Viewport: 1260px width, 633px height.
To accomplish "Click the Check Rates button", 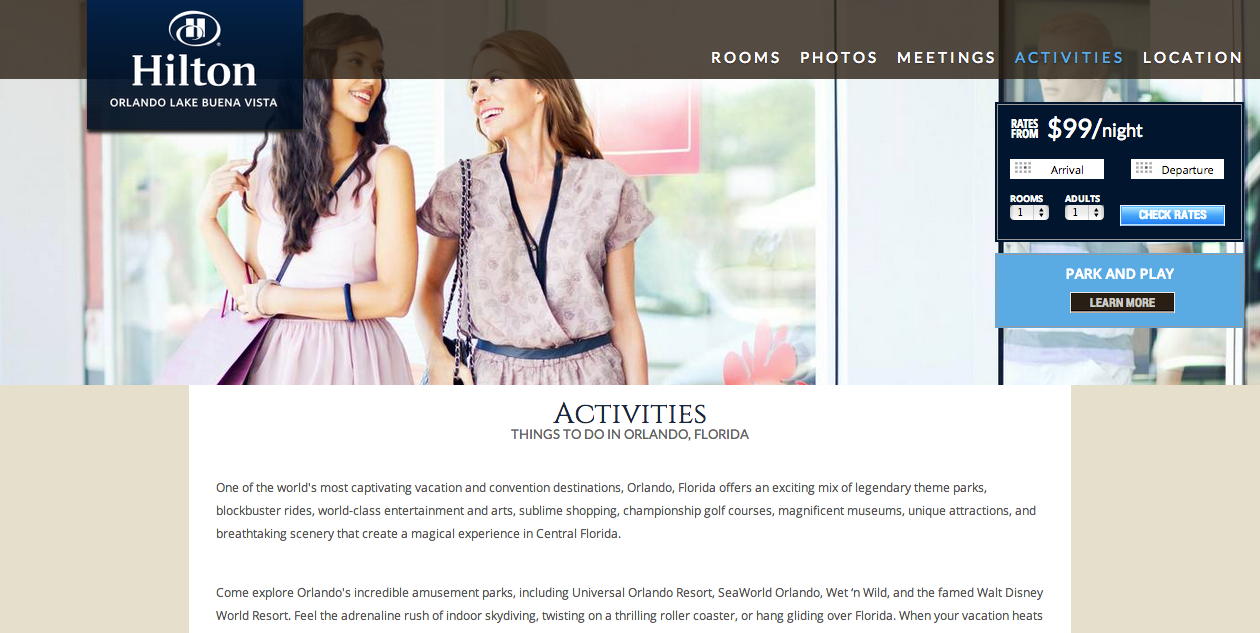I will (x=1172, y=215).
